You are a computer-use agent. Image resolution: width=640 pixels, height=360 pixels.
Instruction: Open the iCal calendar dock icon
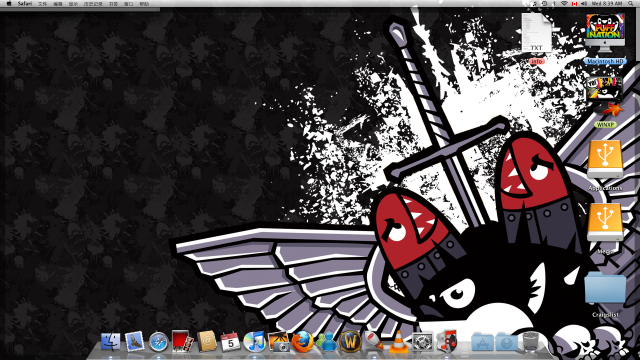pos(231,342)
